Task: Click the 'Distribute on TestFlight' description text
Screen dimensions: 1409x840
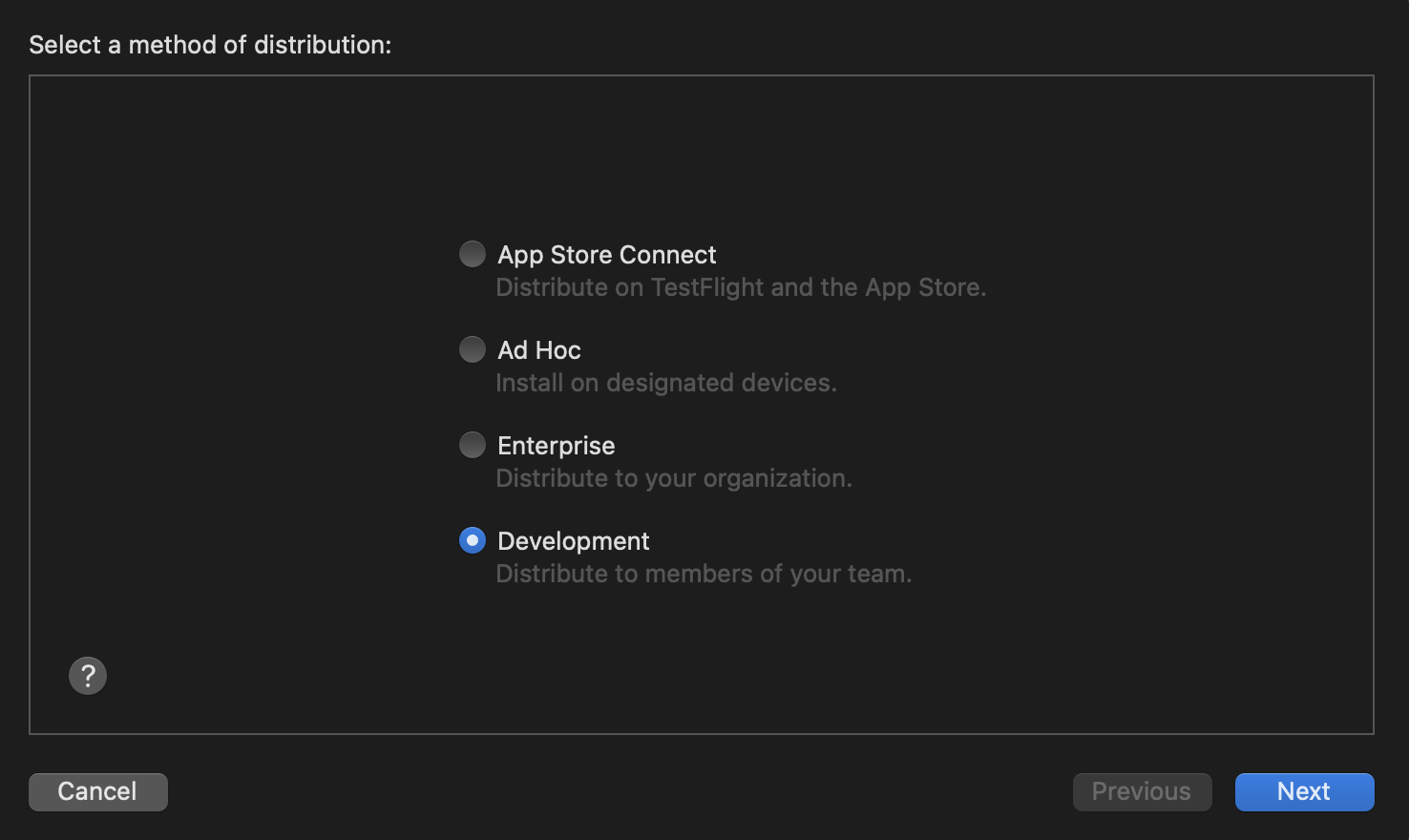Action: point(741,286)
